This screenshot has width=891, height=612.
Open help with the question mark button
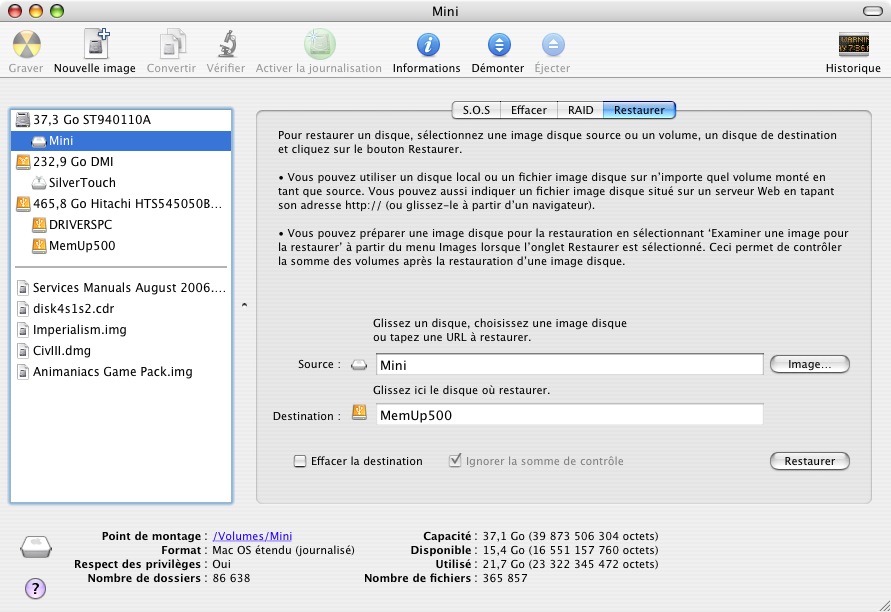(x=35, y=588)
